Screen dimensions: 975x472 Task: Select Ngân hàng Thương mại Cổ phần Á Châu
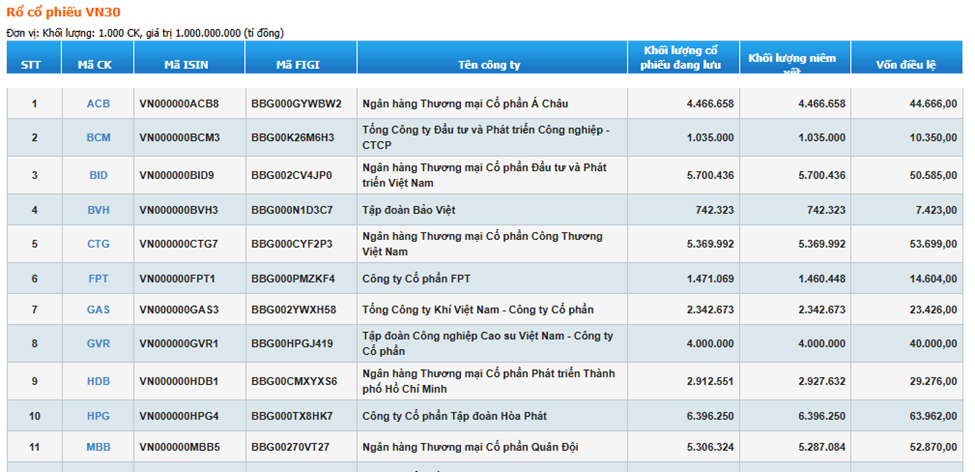coord(465,104)
